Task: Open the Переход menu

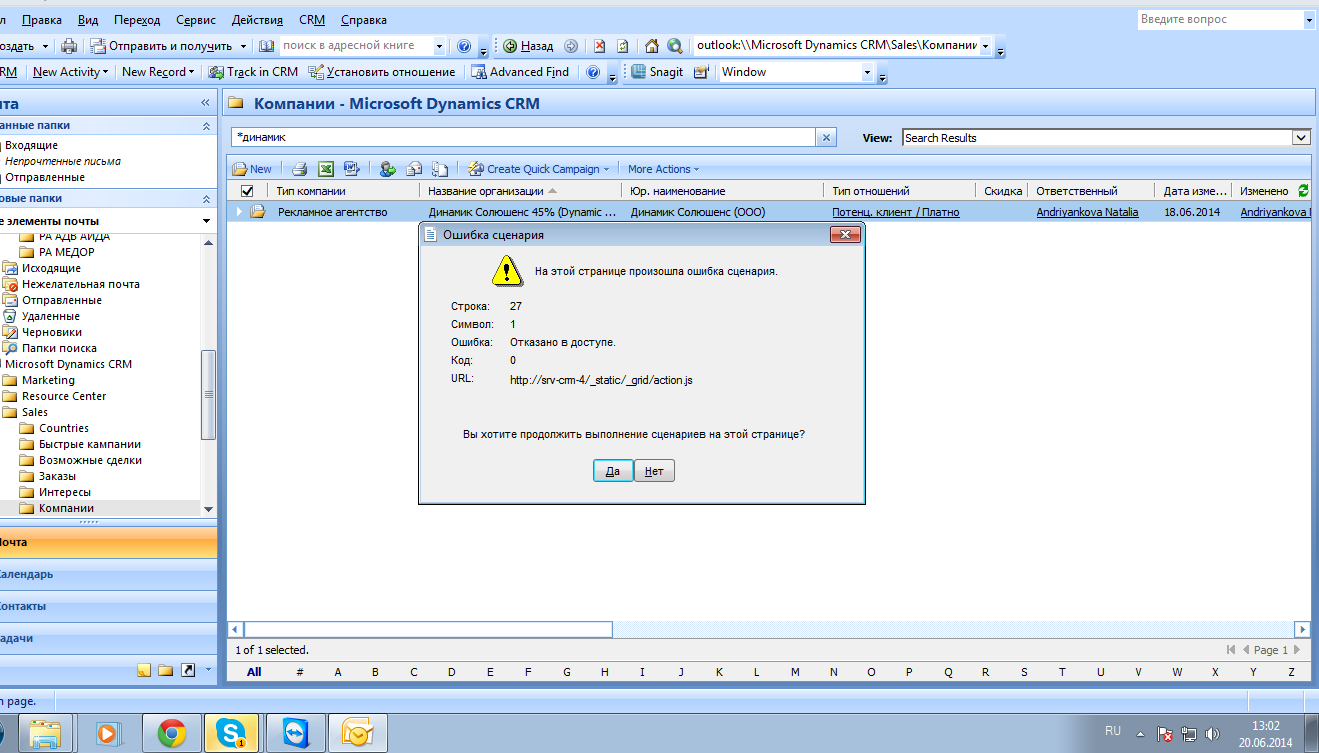Action: coord(137,20)
